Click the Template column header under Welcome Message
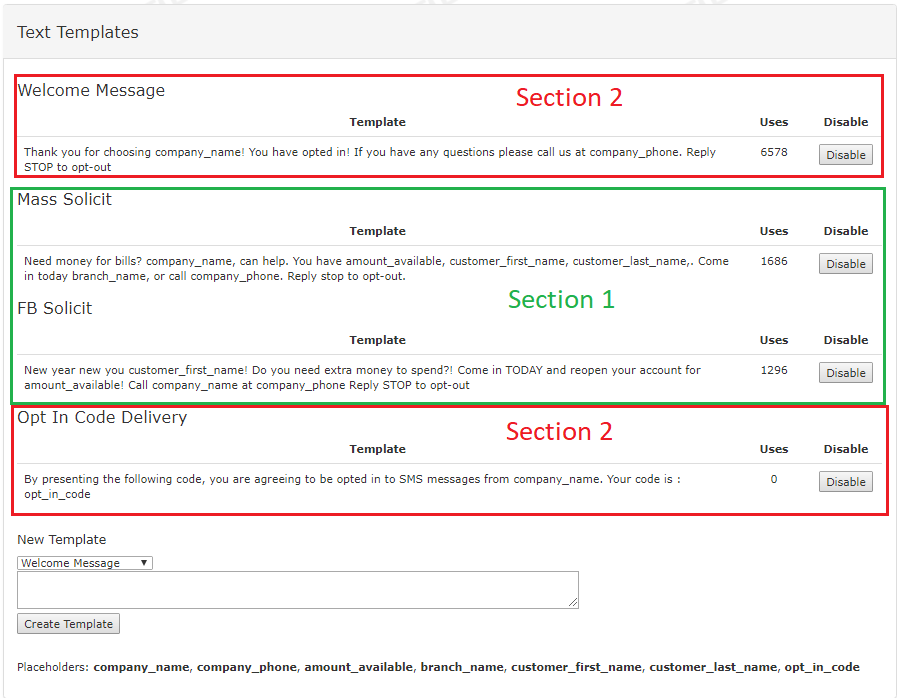The width and height of the screenshot is (897, 698). tap(378, 122)
